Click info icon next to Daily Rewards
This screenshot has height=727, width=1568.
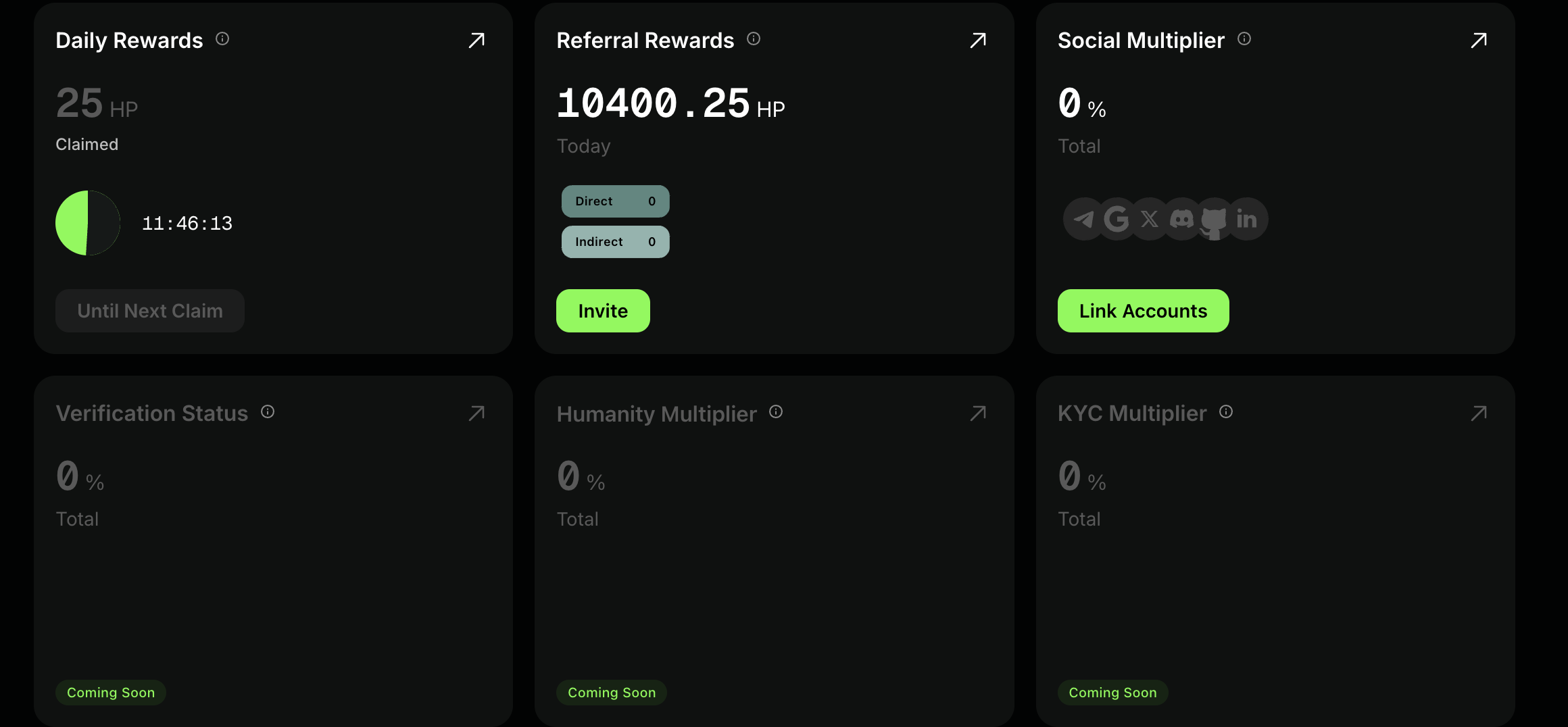pos(222,39)
